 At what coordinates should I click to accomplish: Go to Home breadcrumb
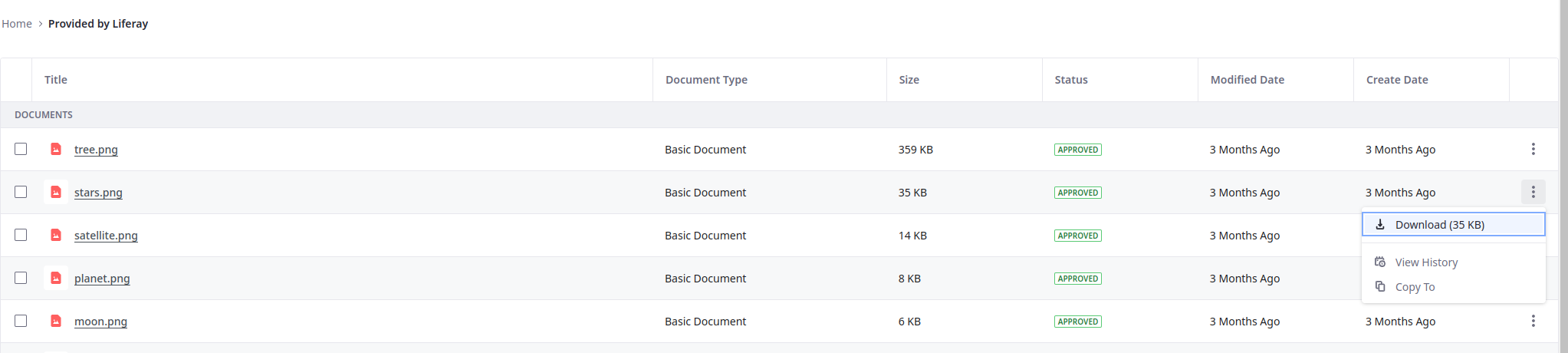(x=17, y=24)
